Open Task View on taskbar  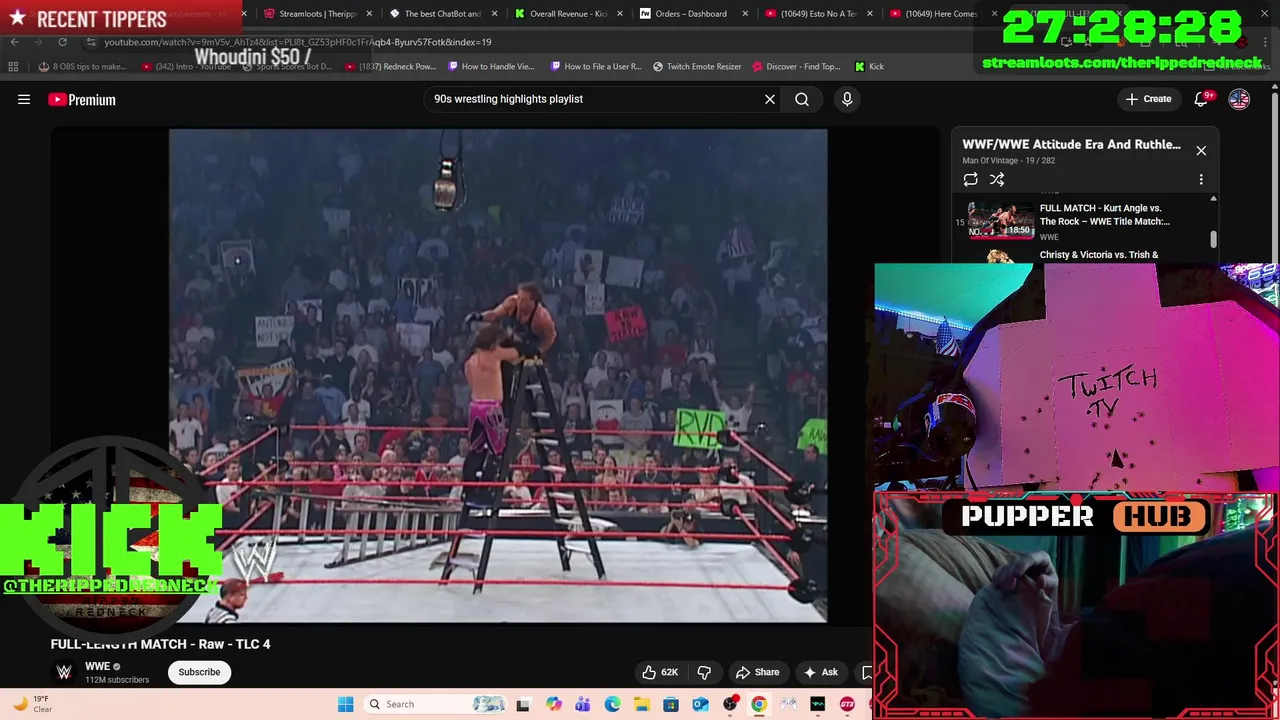click(x=523, y=704)
